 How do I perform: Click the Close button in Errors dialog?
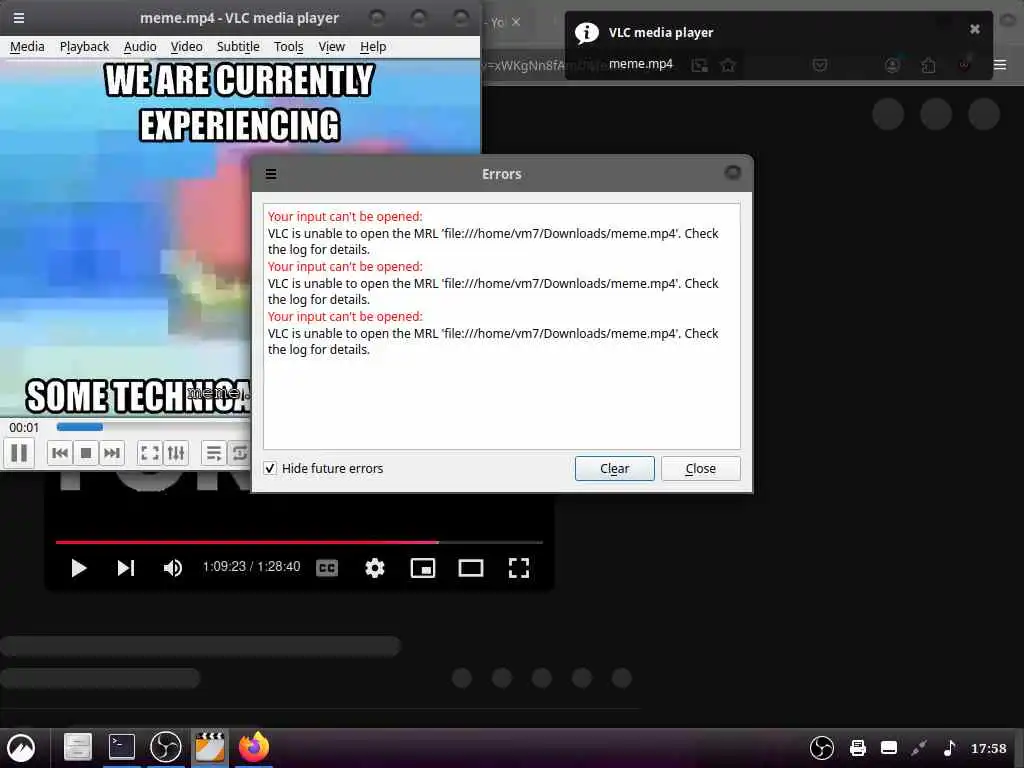pos(701,468)
